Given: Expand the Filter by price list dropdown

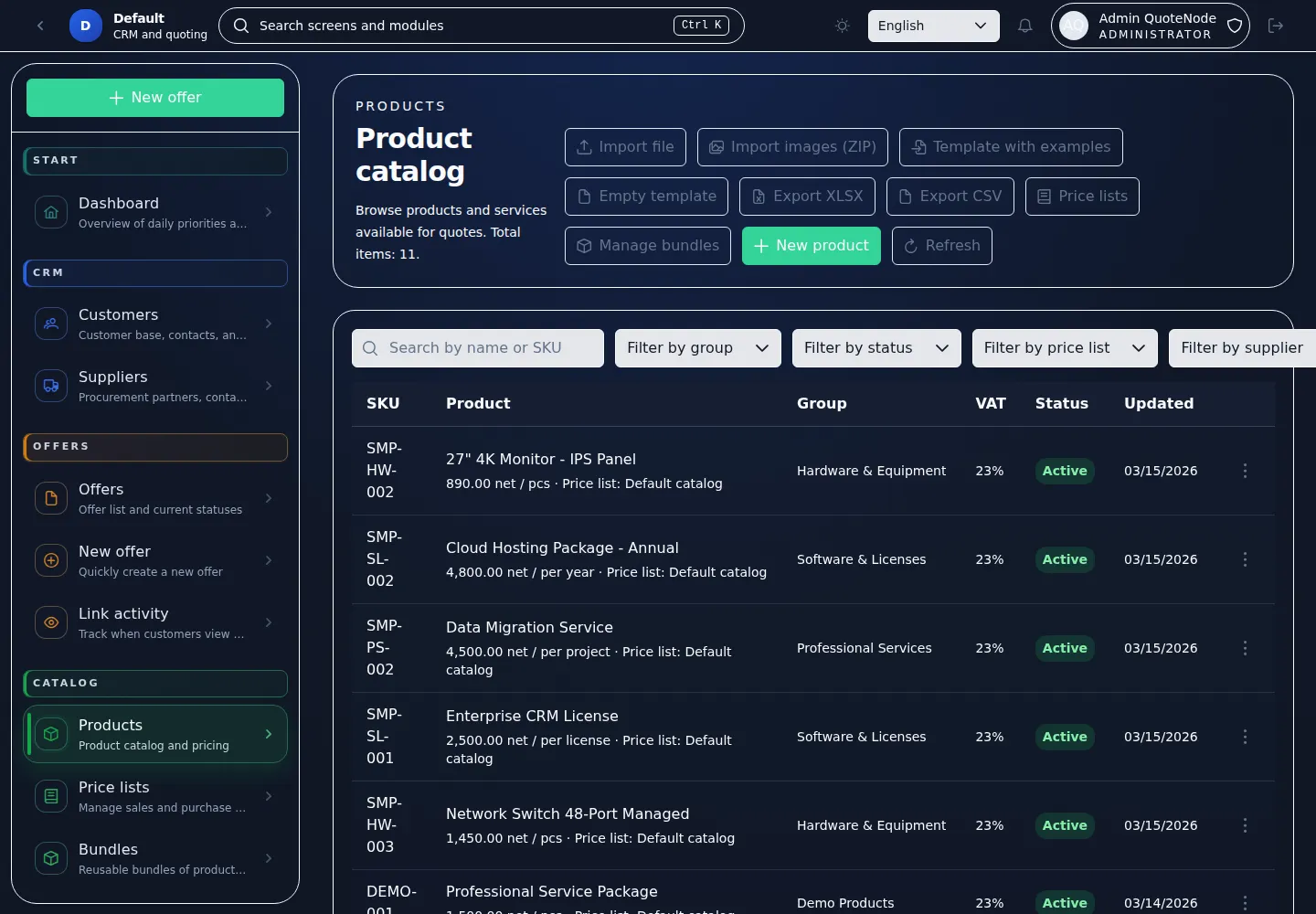Looking at the screenshot, I should [x=1064, y=348].
